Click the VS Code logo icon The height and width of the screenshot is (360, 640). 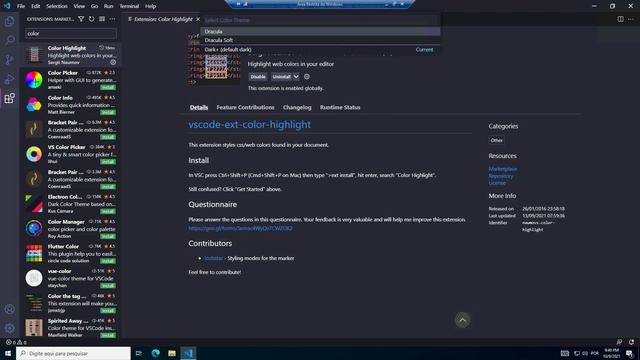click(7, 6)
